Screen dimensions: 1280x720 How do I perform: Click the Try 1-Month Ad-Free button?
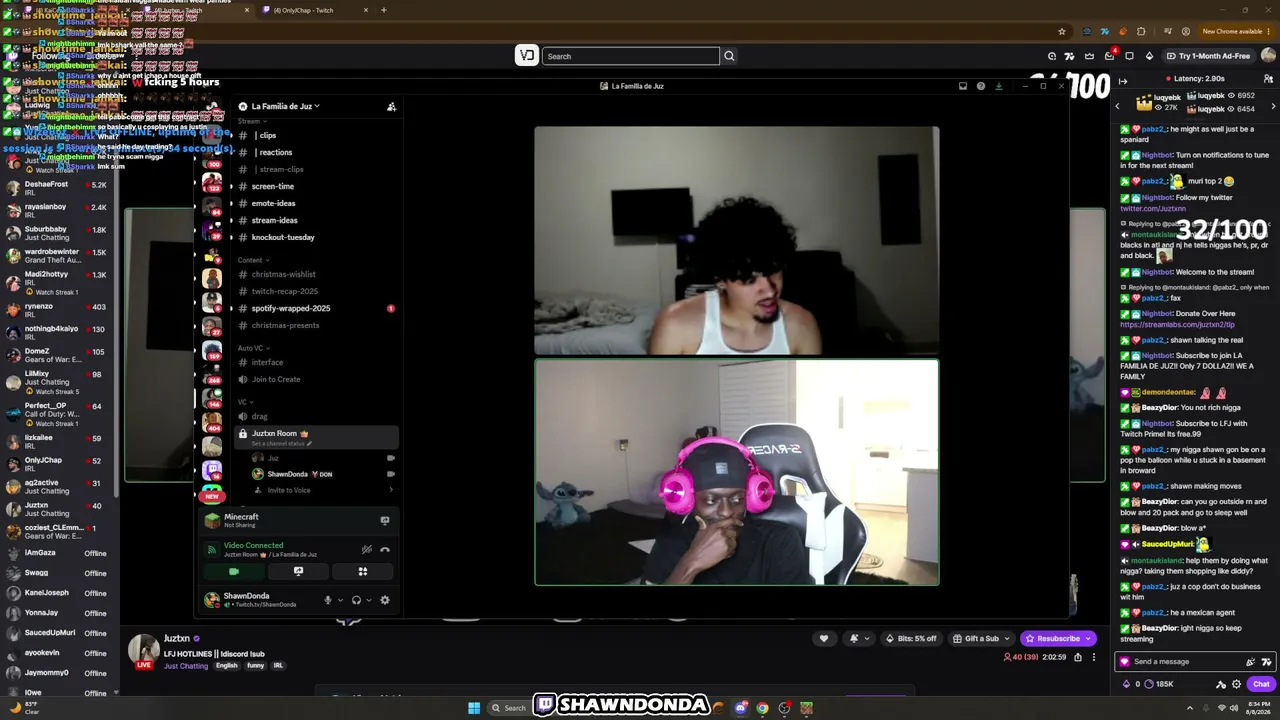click(x=1207, y=56)
